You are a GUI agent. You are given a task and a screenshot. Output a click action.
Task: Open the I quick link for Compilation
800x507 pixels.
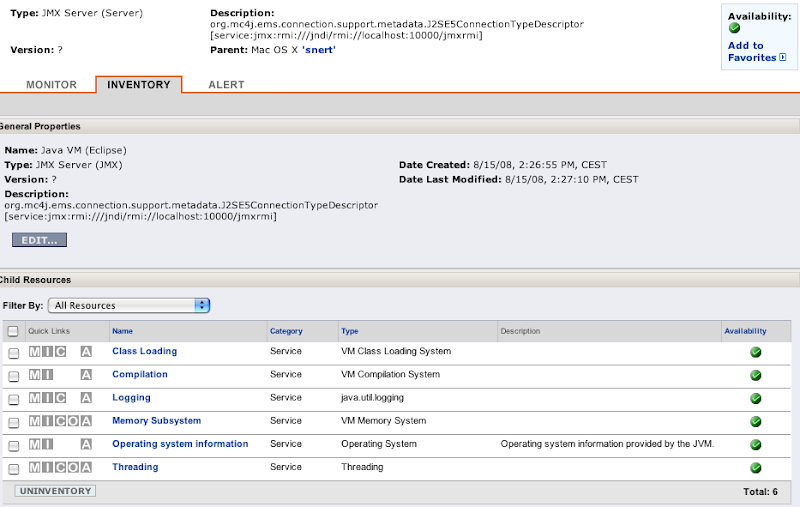47,375
